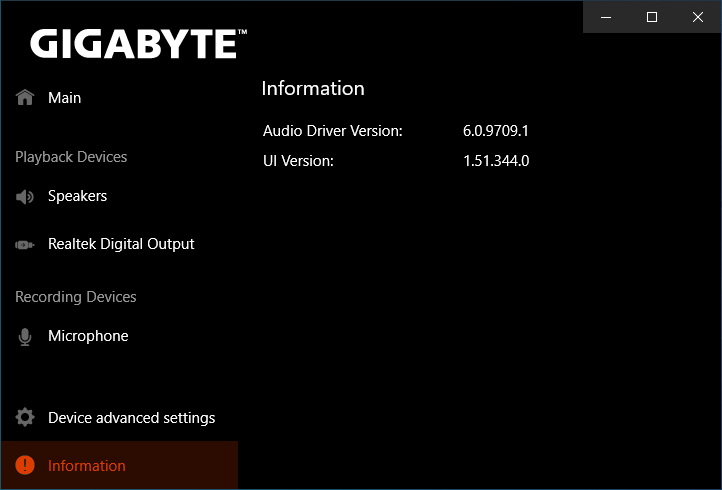Click the speaker icon in the sidebar
722x490 pixels.
click(x=25, y=197)
